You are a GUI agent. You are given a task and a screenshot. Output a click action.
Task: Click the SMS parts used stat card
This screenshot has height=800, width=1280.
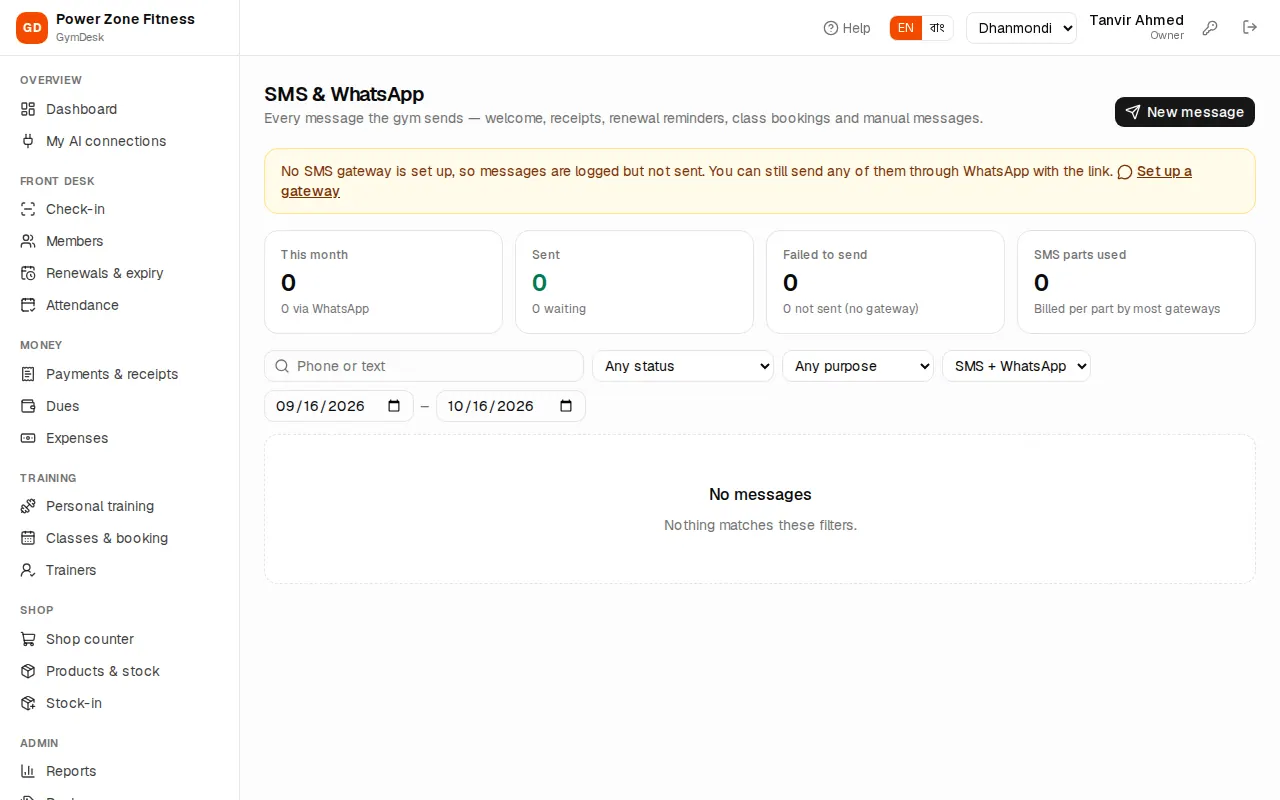tap(1136, 282)
